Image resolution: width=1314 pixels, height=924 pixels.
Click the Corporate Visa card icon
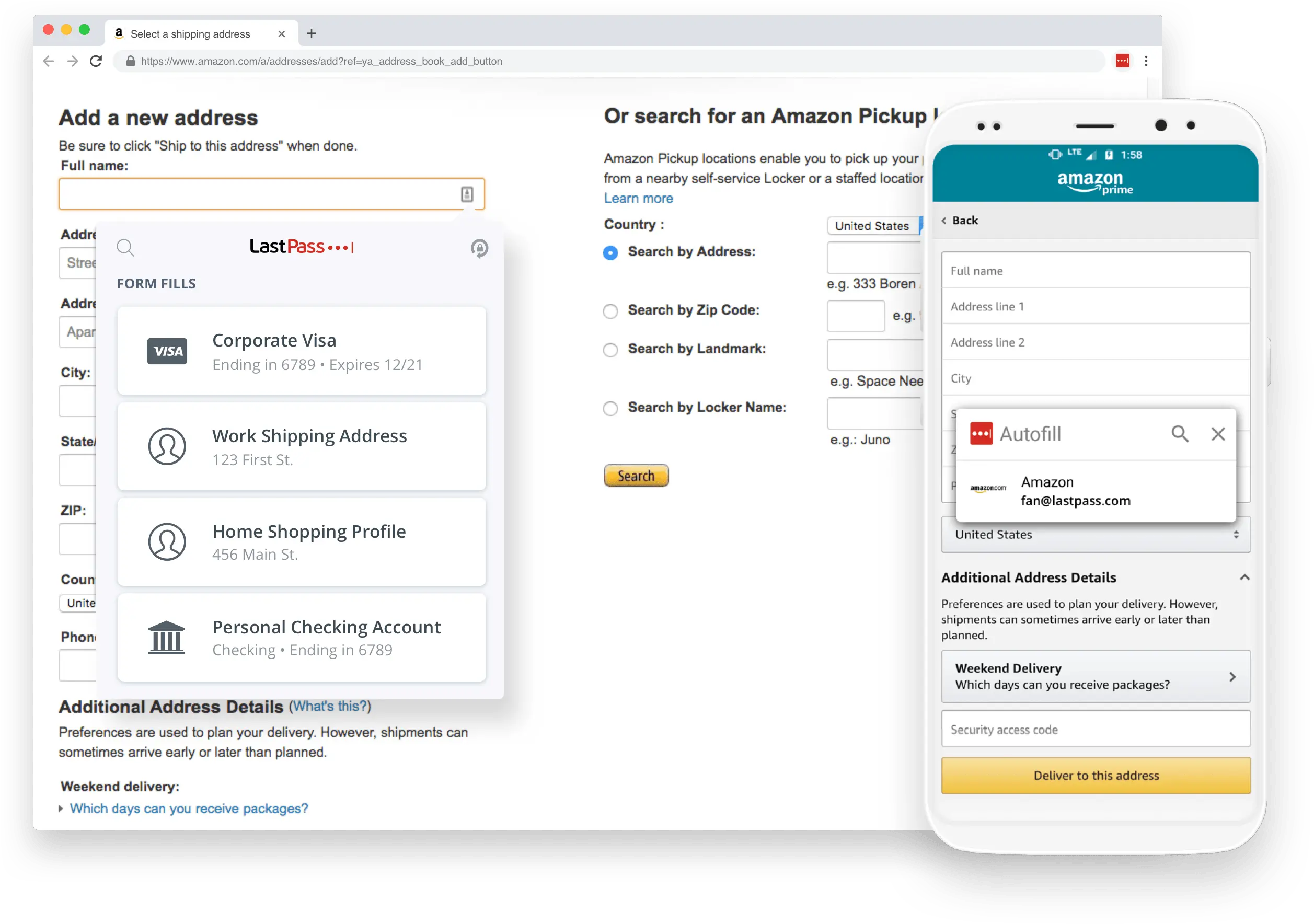165,351
